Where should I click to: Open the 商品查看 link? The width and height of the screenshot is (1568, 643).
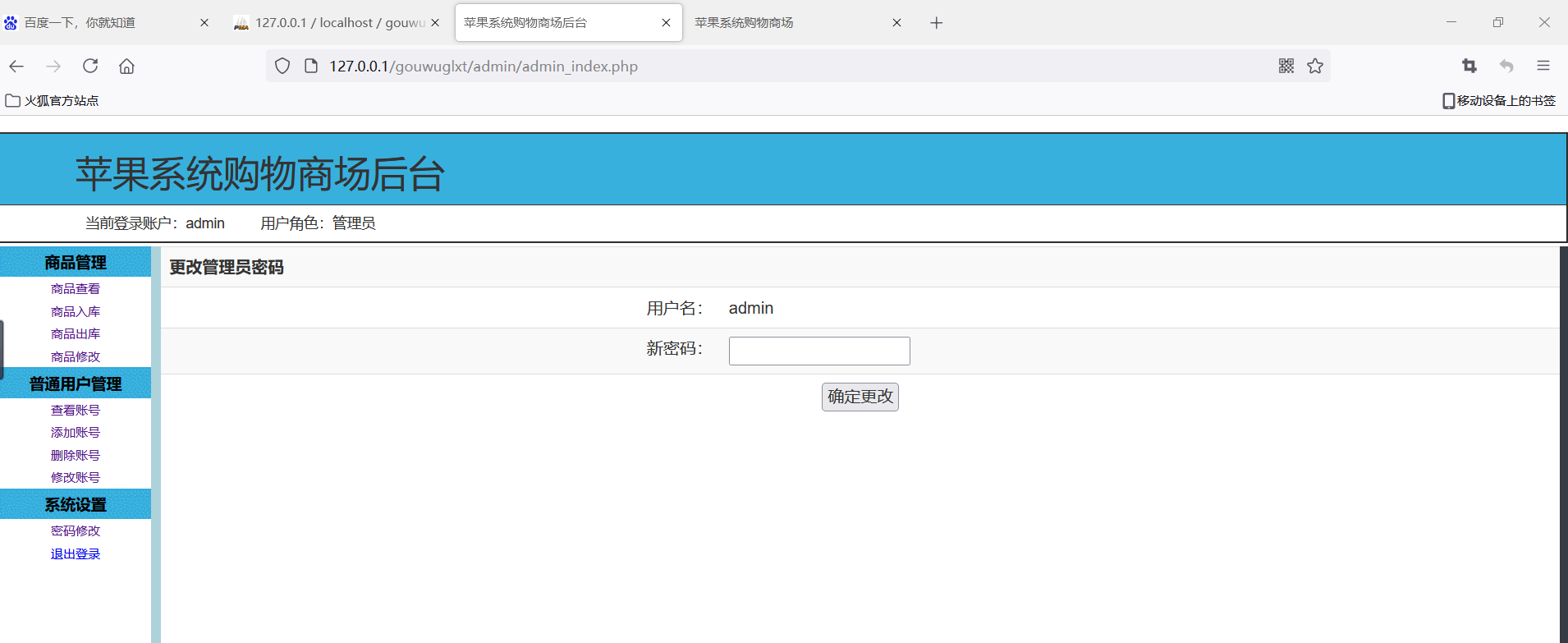coord(76,289)
